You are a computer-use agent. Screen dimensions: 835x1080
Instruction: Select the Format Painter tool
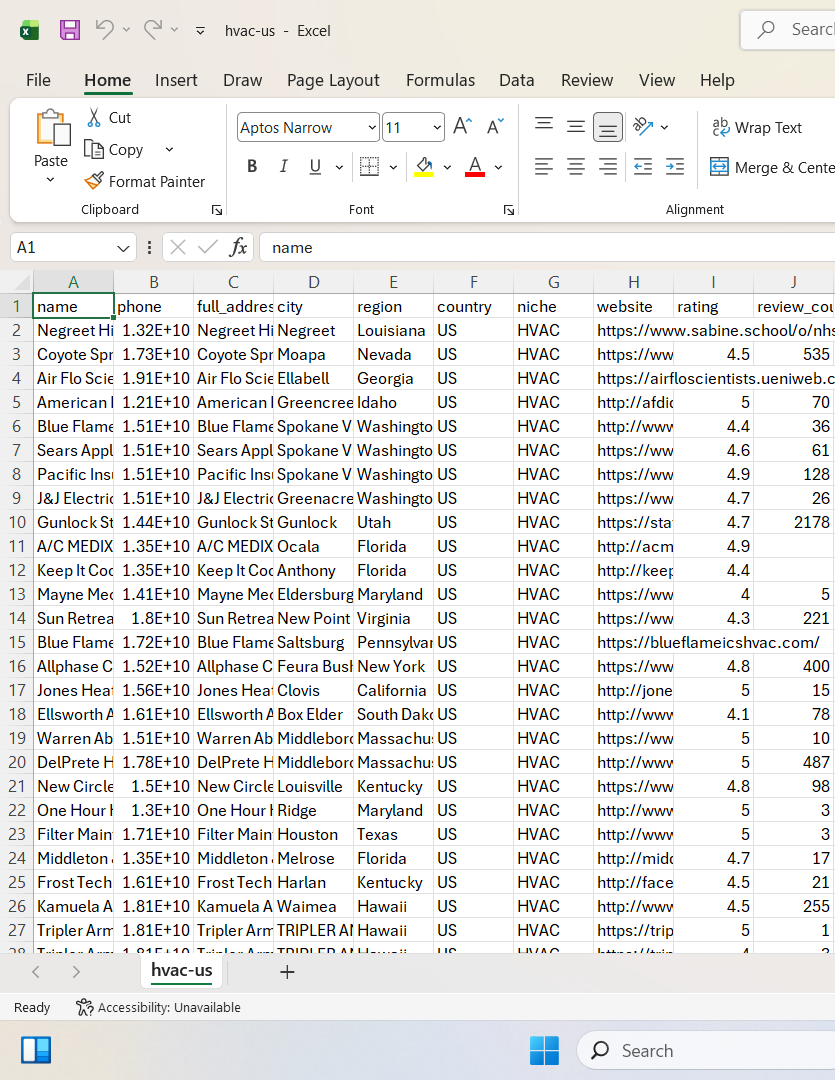[x=145, y=181]
